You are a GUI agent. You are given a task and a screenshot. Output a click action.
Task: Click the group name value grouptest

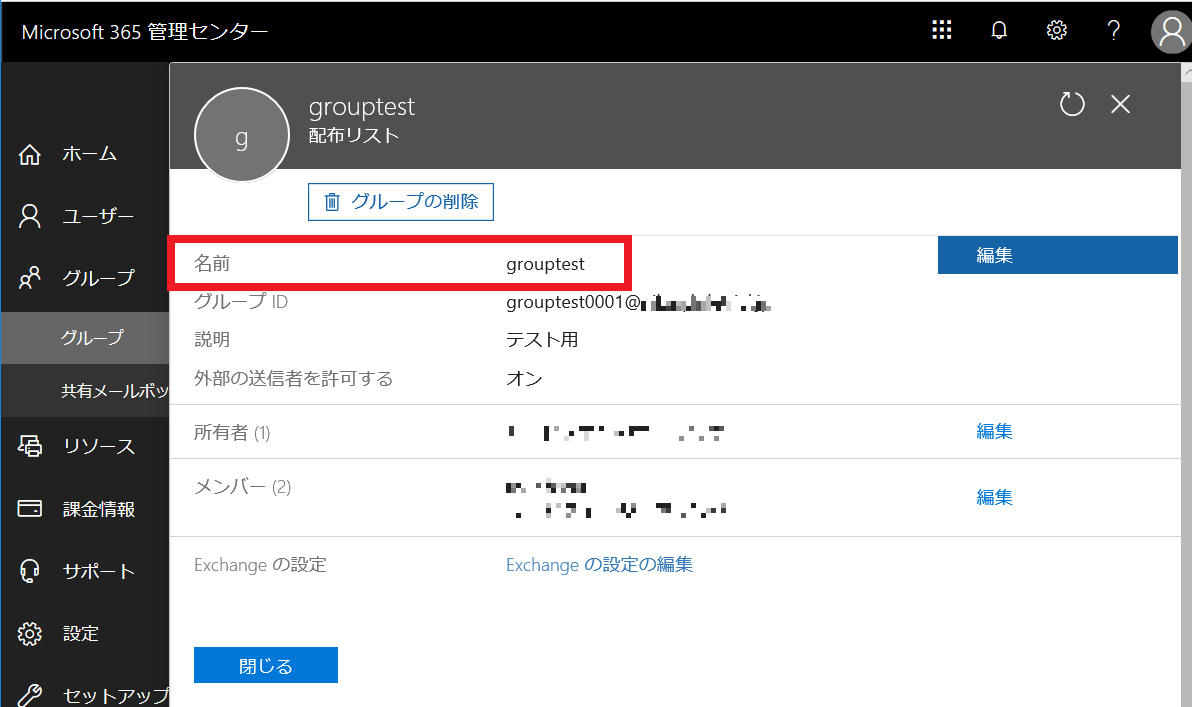click(545, 264)
